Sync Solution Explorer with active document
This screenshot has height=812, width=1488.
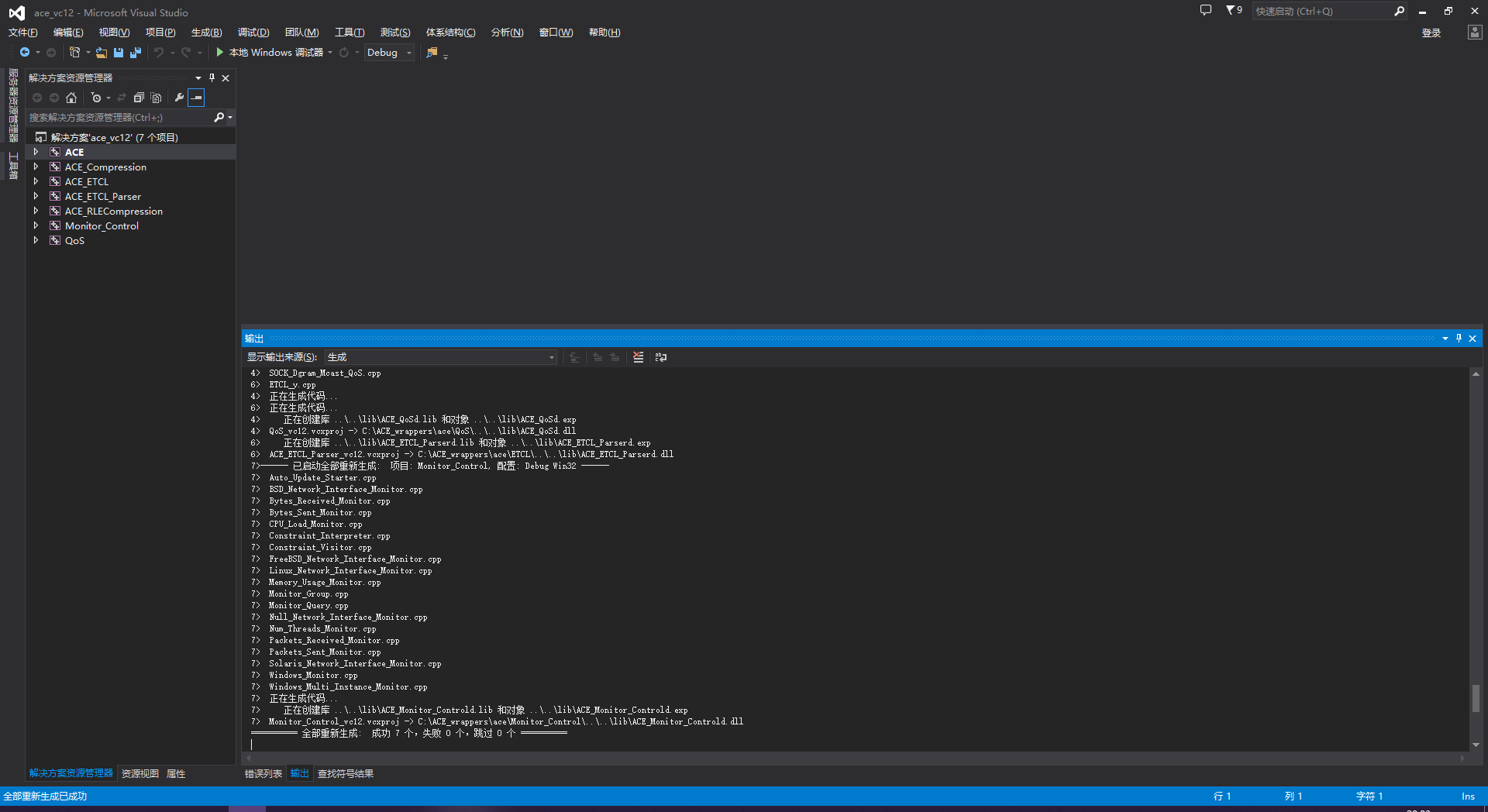pyautogui.click(x=122, y=98)
